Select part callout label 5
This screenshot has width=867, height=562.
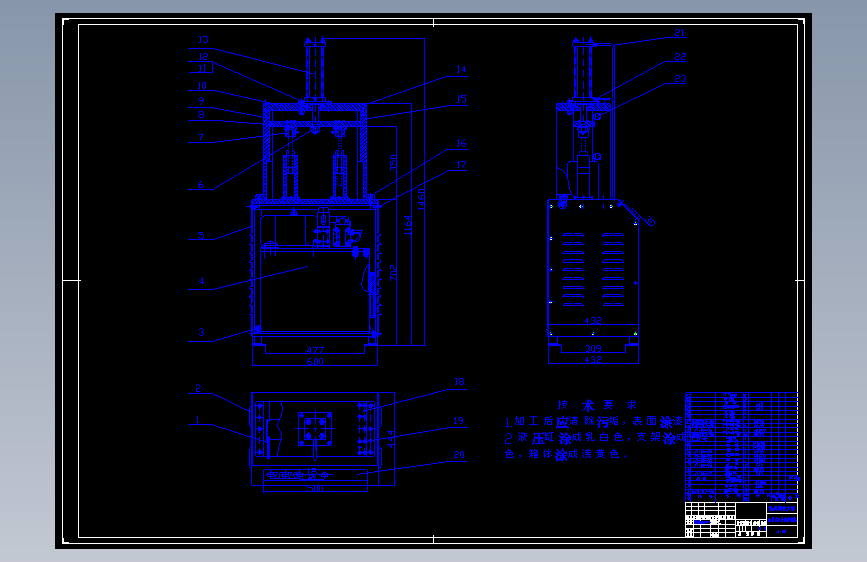[x=201, y=235]
